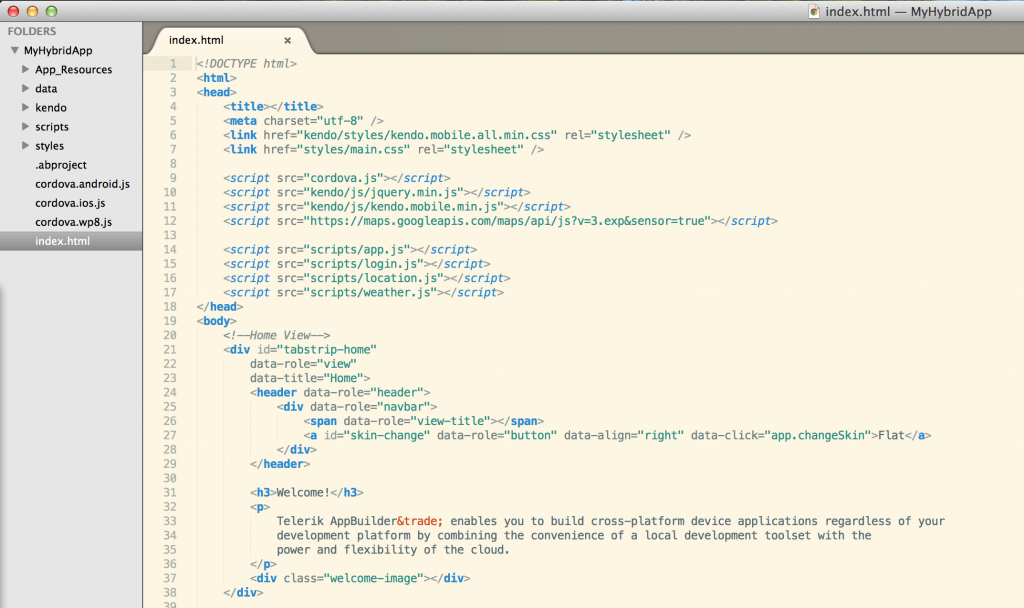
Task: Select the kendo folder label
Action: (51, 108)
